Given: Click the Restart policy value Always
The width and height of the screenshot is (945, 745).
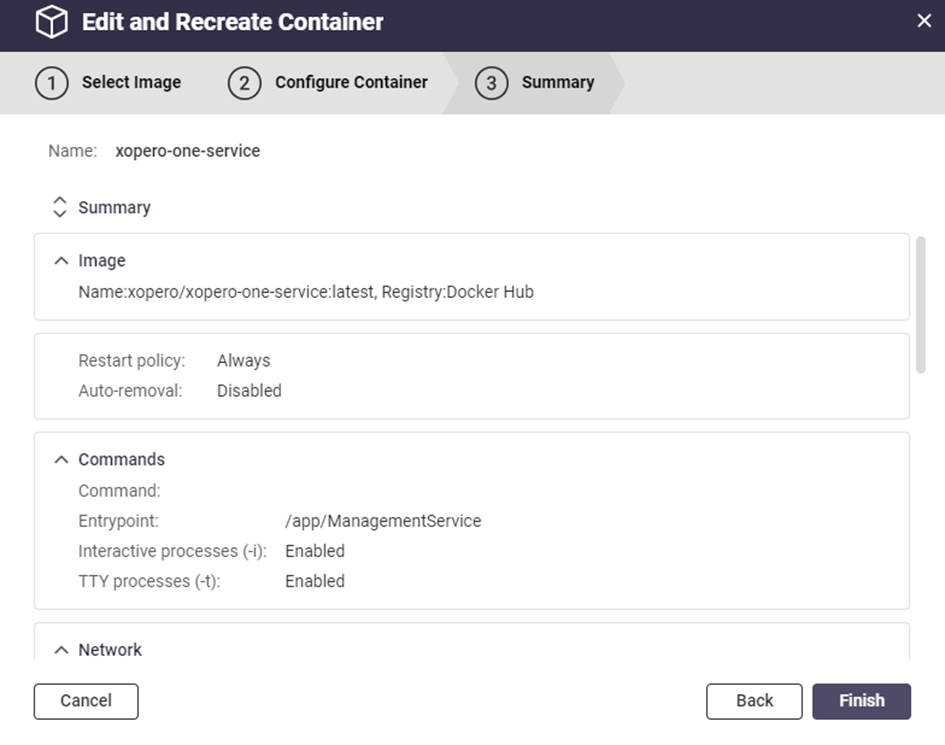Looking at the screenshot, I should coord(243,360).
